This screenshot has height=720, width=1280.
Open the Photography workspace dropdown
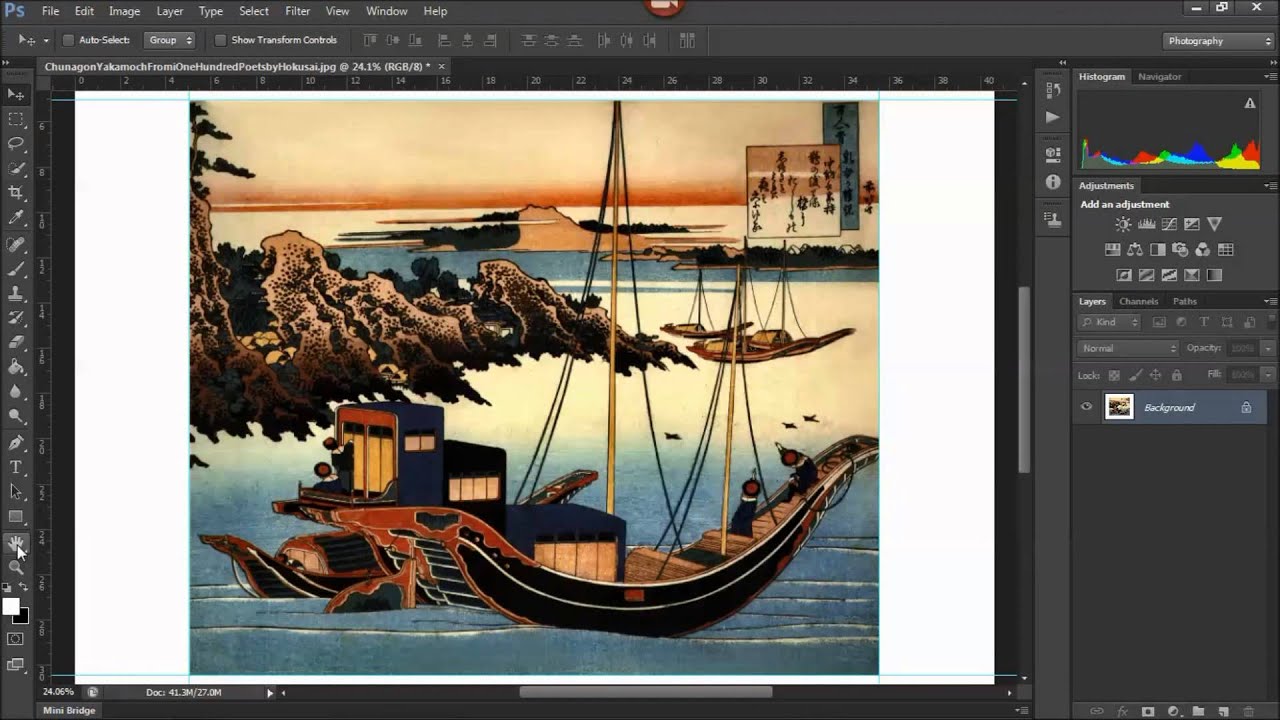coord(1218,41)
